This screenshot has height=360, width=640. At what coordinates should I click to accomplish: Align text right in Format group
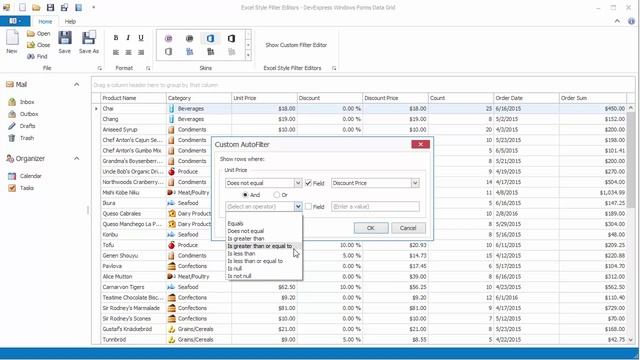[141, 52]
